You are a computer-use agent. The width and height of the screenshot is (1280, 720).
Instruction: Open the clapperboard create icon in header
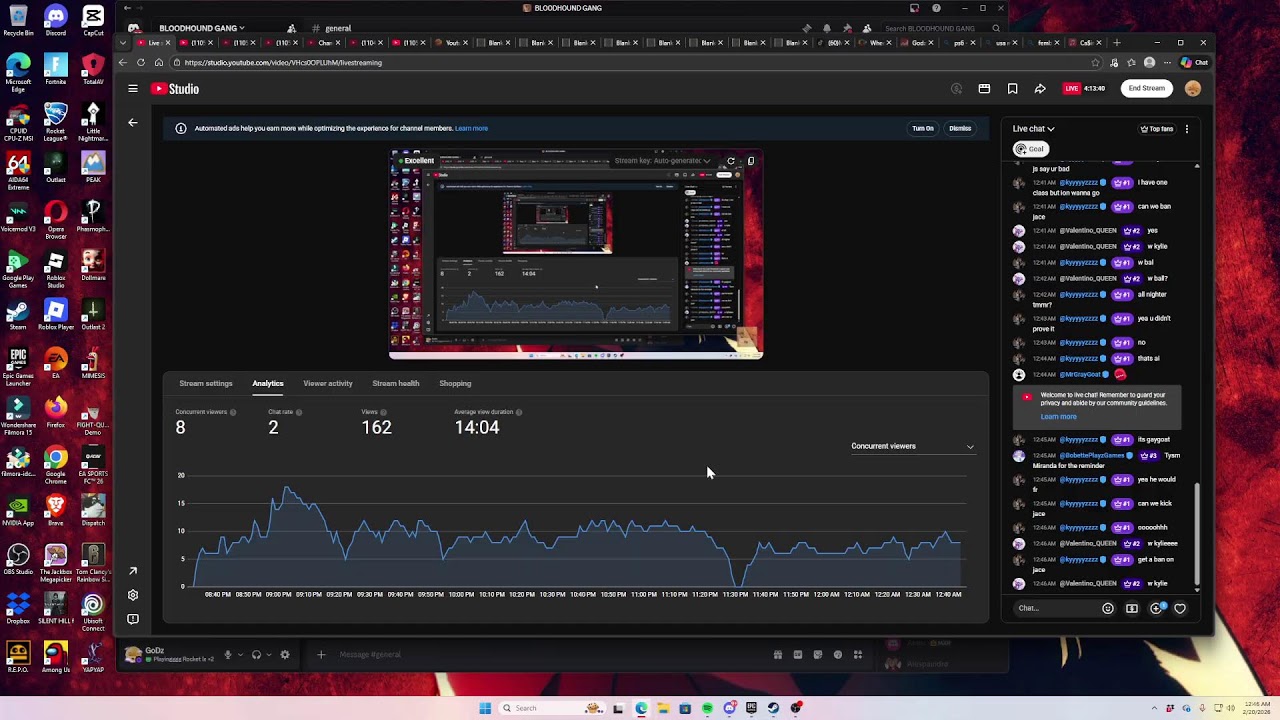click(984, 89)
